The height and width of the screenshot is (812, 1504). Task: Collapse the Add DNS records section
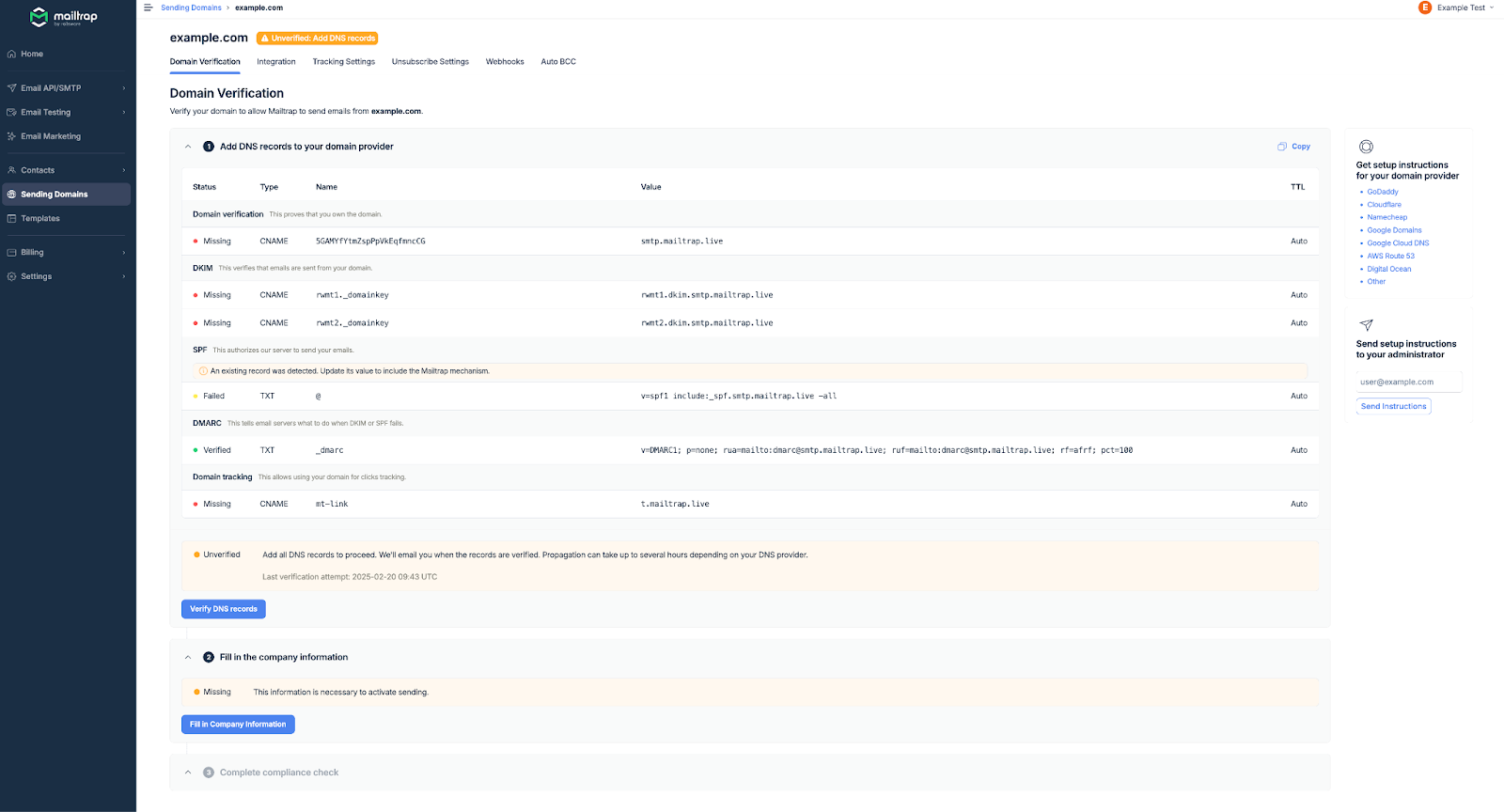(188, 147)
